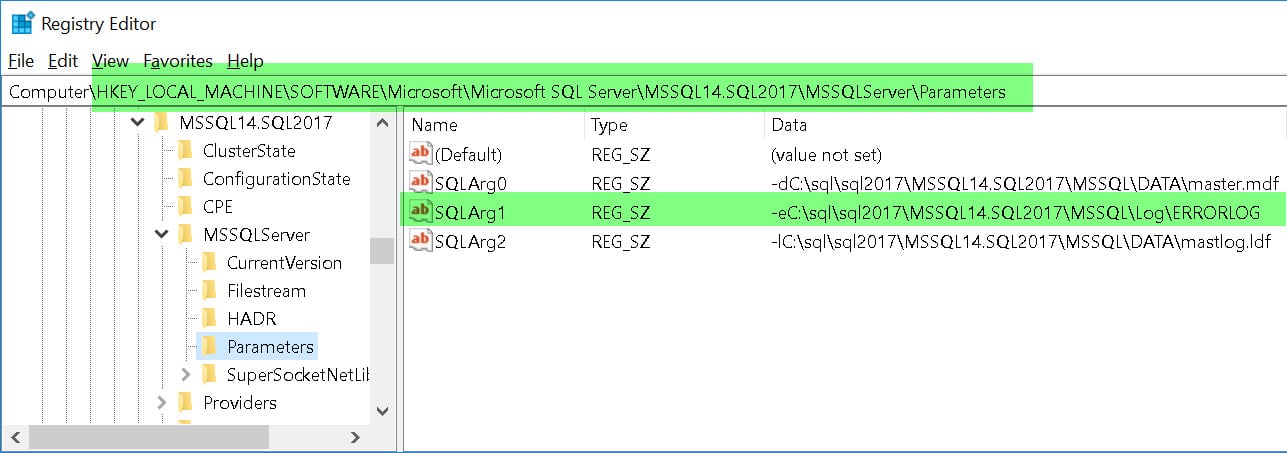
Task: Select the SQLArg1 string value icon
Action: coord(421,211)
